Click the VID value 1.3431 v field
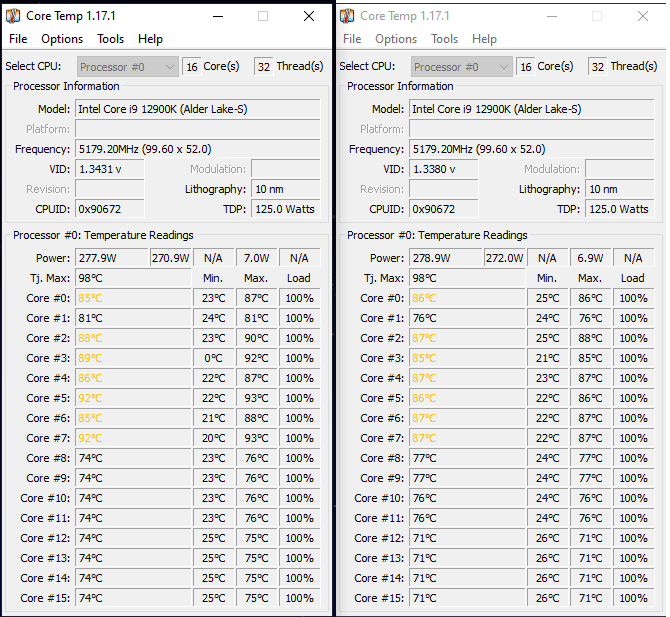Screen dimensions: 670x617 point(110,169)
